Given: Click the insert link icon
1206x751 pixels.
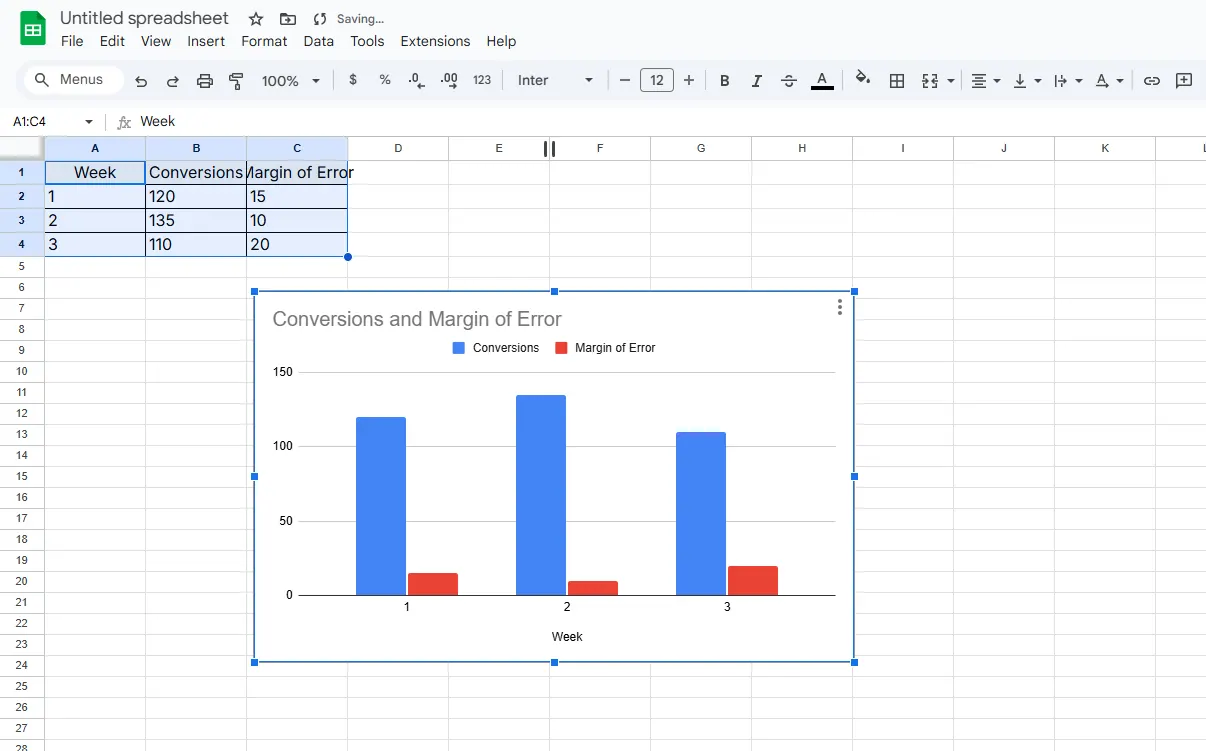Looking at the screenshot, I should [1152, 81].
